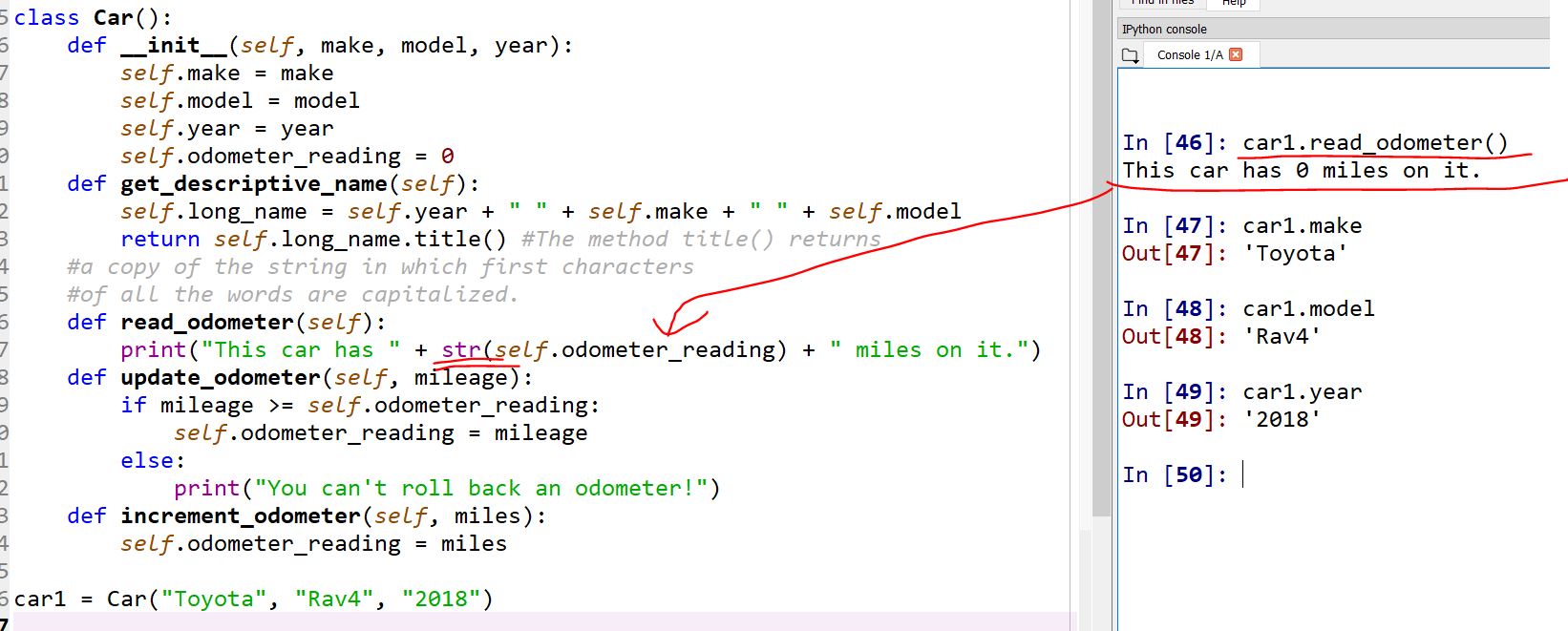This screenshot has width=1568, height=631.
Task: Switch to the Find in files tab
Action: pyautogui.click(x=1162, y=3)
